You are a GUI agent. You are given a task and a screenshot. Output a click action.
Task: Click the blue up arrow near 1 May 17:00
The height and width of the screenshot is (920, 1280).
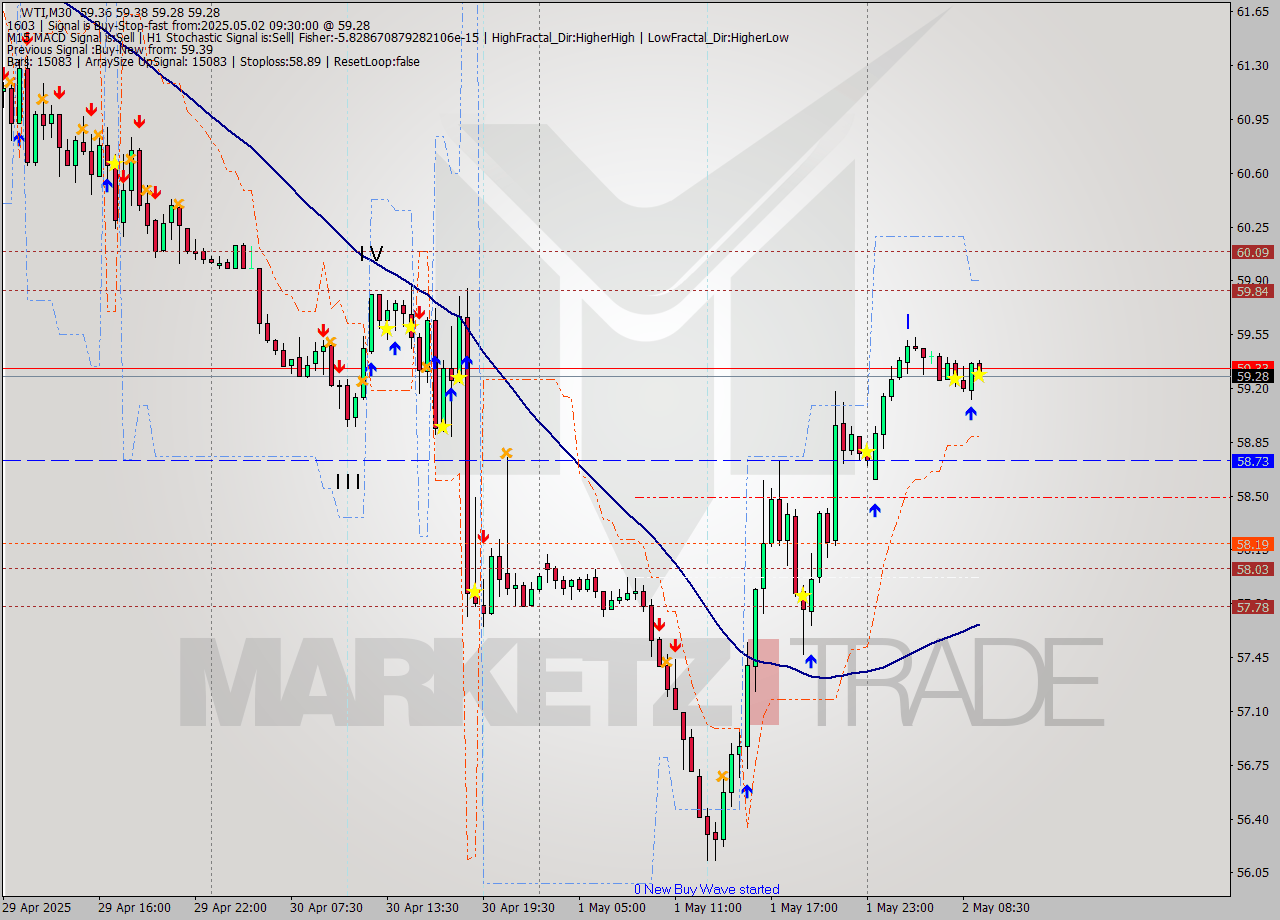[810, 659]
